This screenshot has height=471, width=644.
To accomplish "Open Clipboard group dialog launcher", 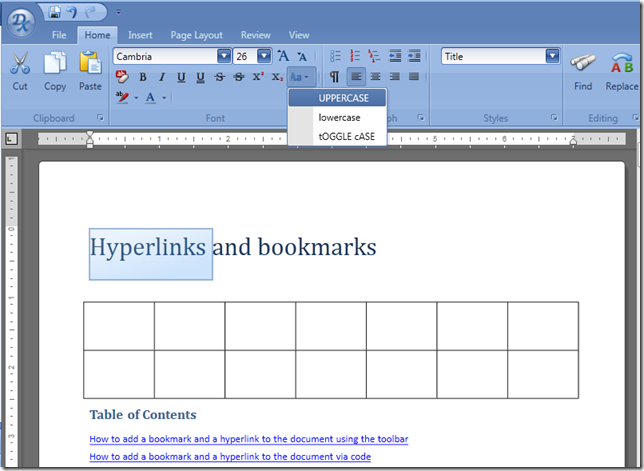I will point(100,118).
